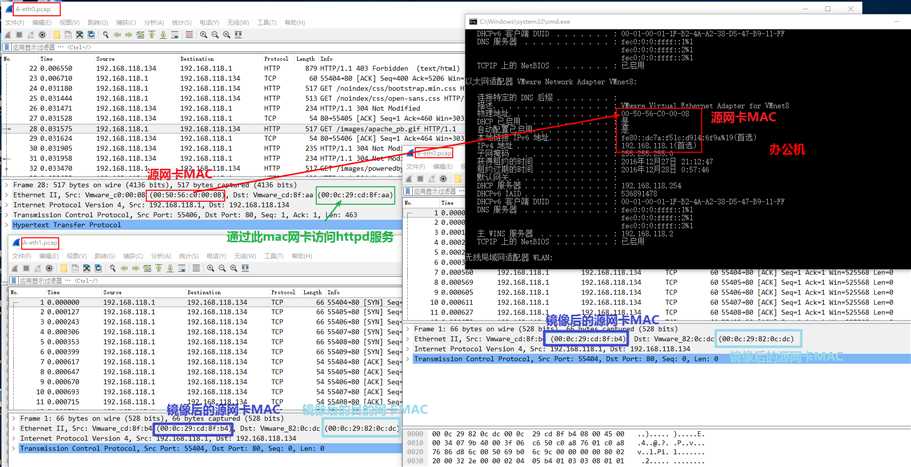Toggle colorize packet list in A-eth1.pcap toolbar

196,268
